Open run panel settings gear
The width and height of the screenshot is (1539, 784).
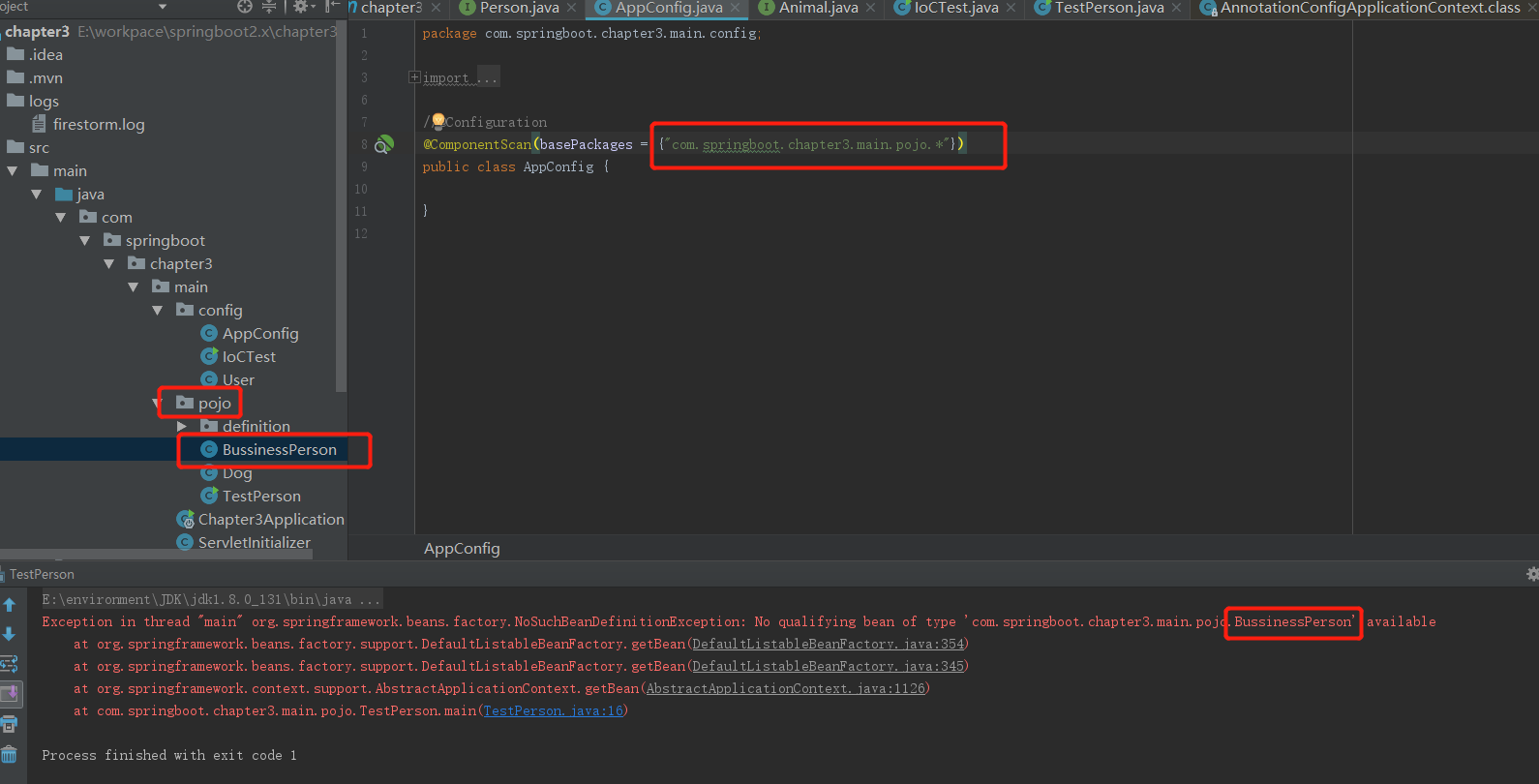[x=1531, y=574]
